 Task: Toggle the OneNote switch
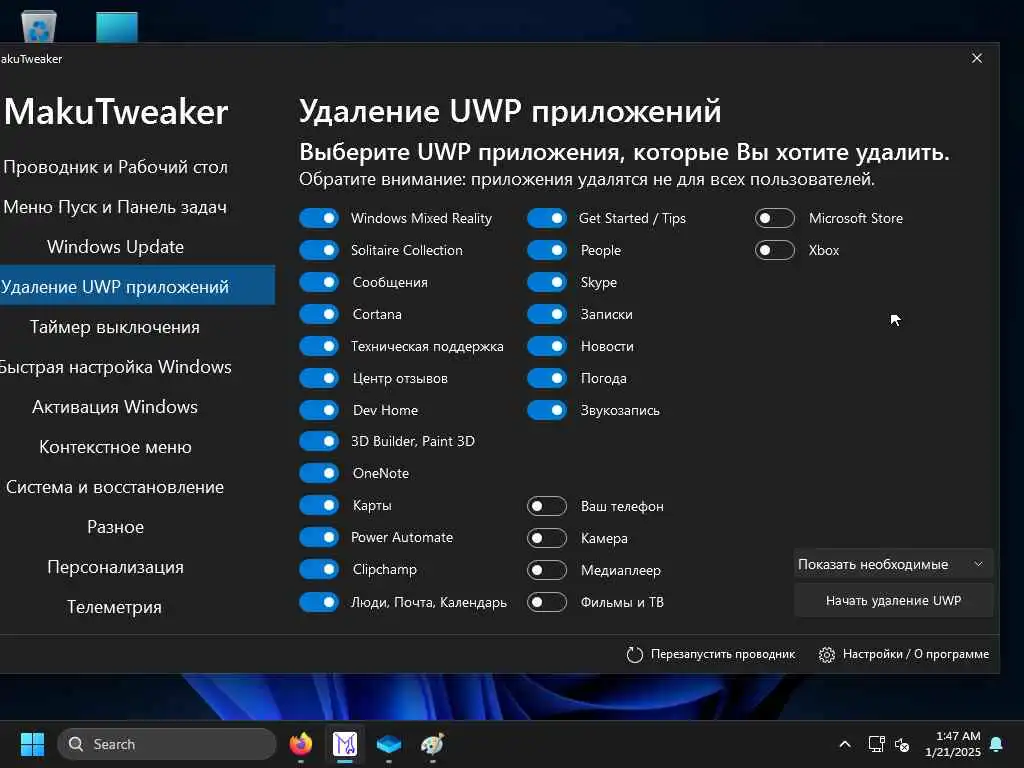[x=319, y=473]
